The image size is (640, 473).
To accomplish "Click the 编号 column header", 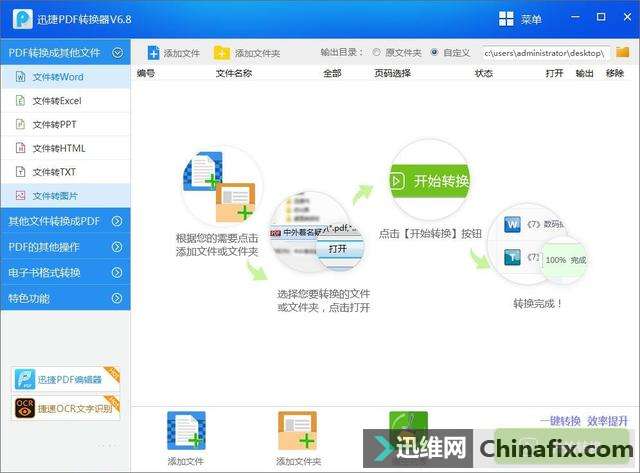I will point(146,73).
